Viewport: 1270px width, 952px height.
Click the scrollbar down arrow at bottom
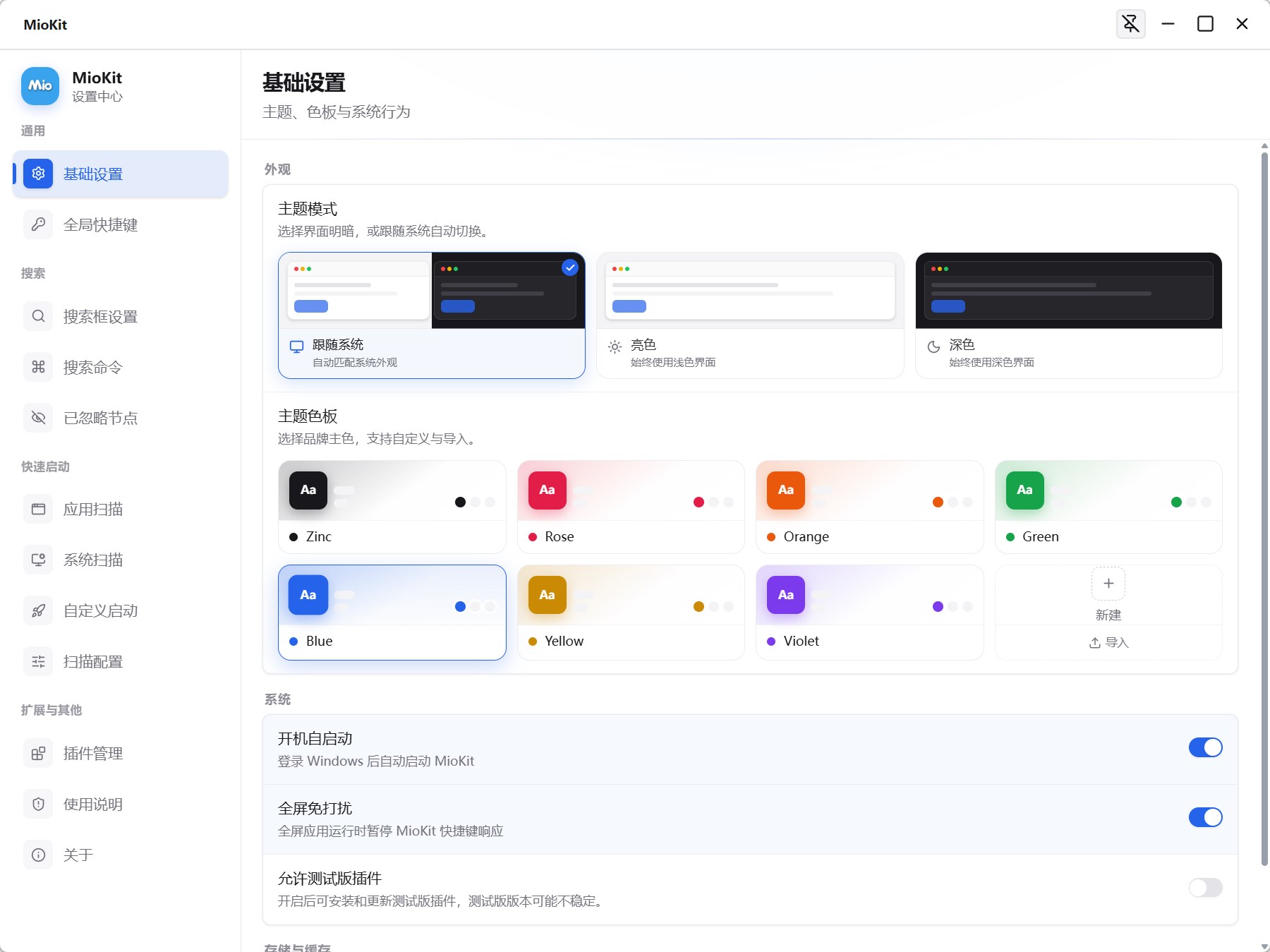coord(1264,947)
